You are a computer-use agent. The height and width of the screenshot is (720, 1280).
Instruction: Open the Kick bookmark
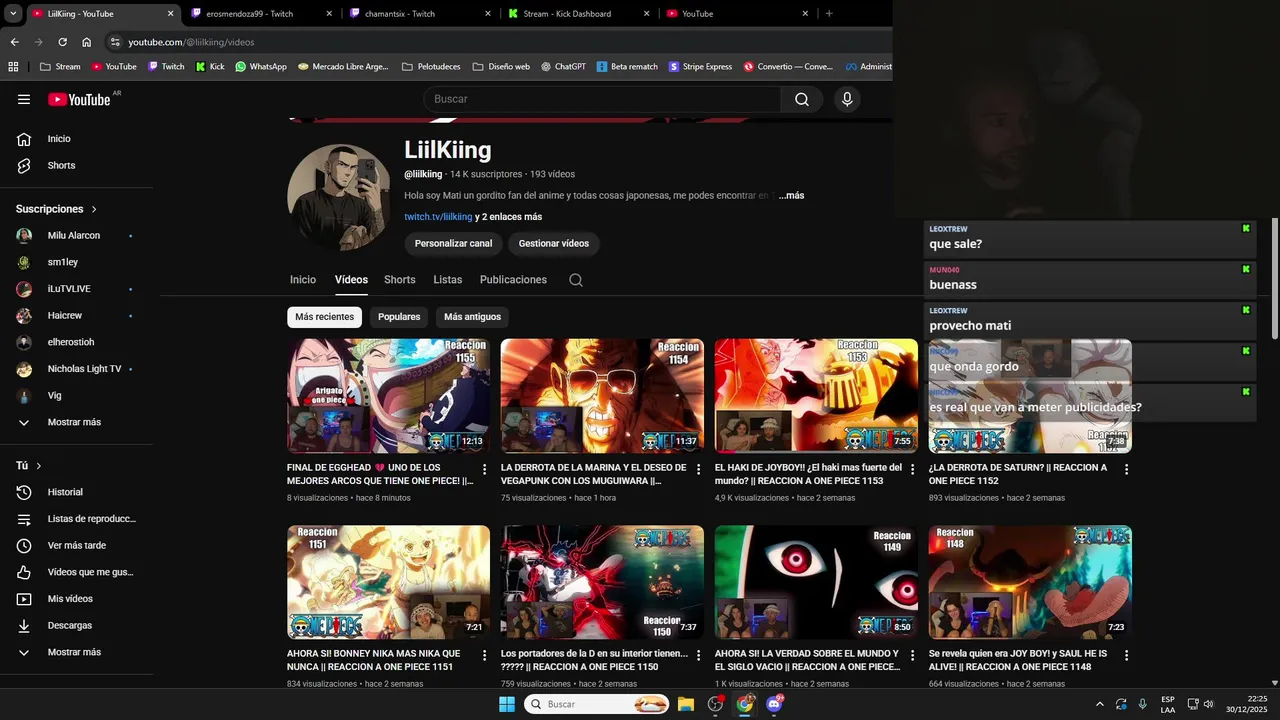(x=210, y=67)
